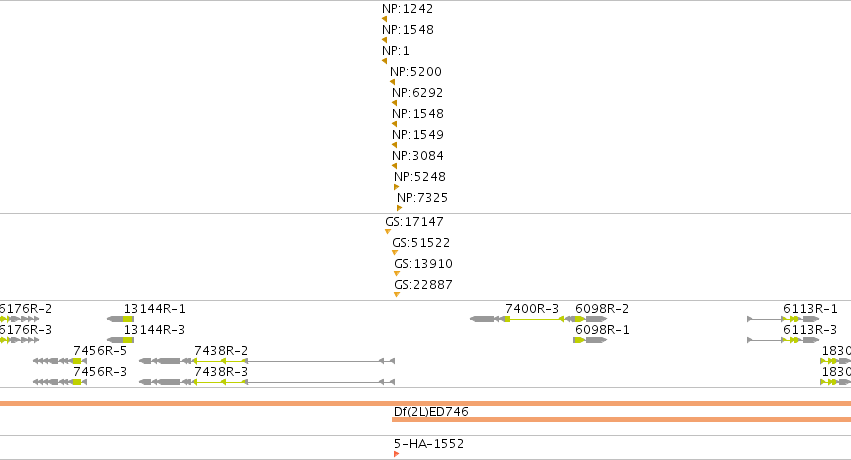This screenshot has height=460, width=851.
Task: Click the NP:1549 insertion label
Action: (418, 135)
